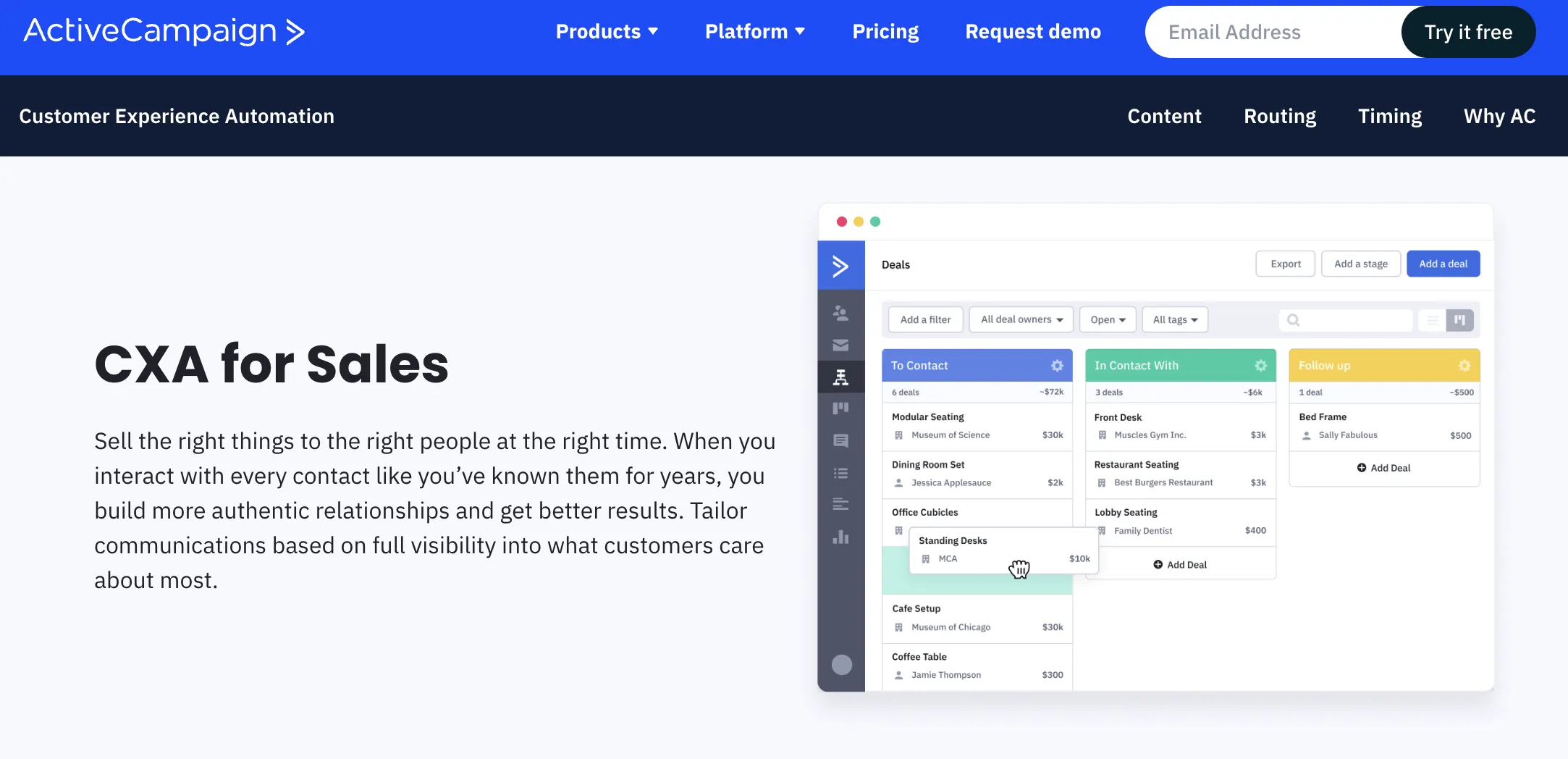Click the building icon beside Museum of Chicago
The height and width of the screenshot is (759, 1568).
(898, 627)
